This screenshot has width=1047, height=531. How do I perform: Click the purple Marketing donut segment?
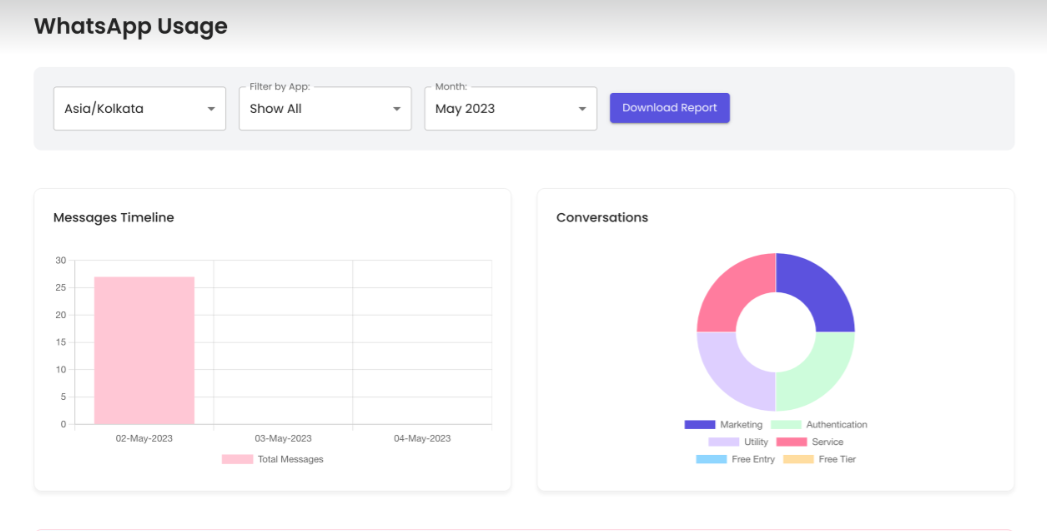(820, 289)
